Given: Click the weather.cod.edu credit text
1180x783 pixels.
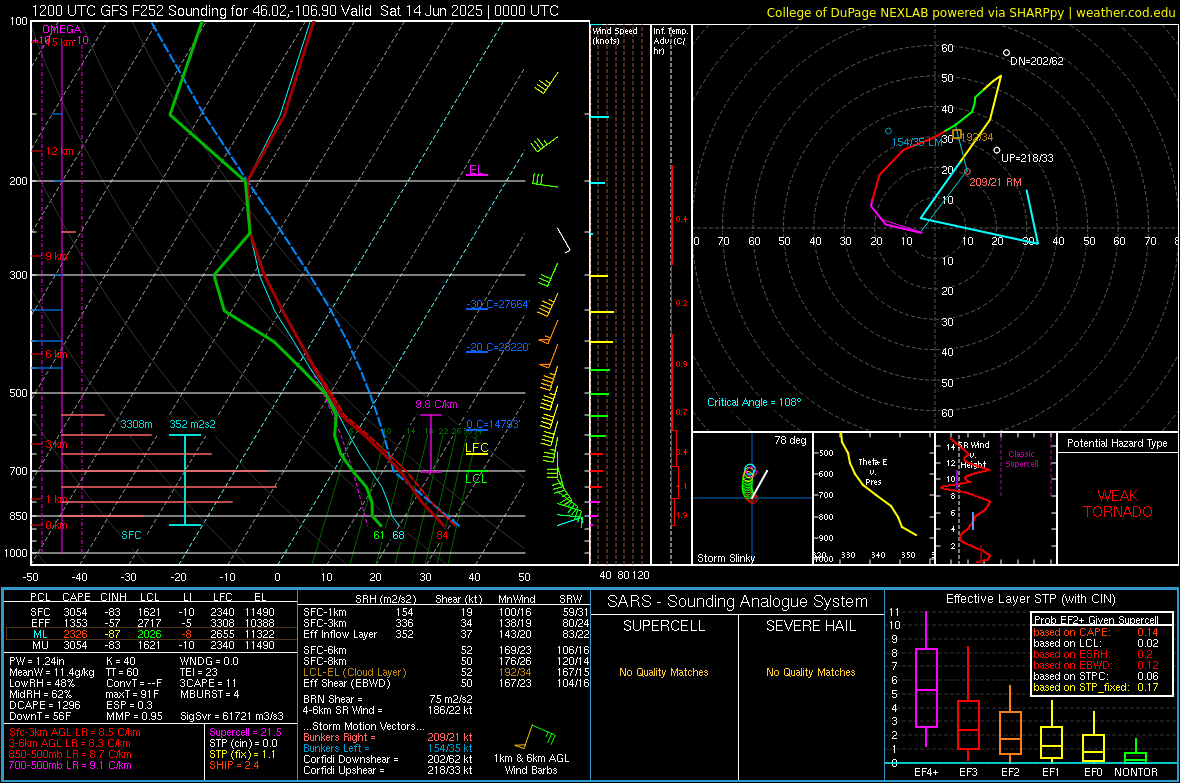Looking at the screenshot, I should pyautogui.click(x=1125, y=12).
